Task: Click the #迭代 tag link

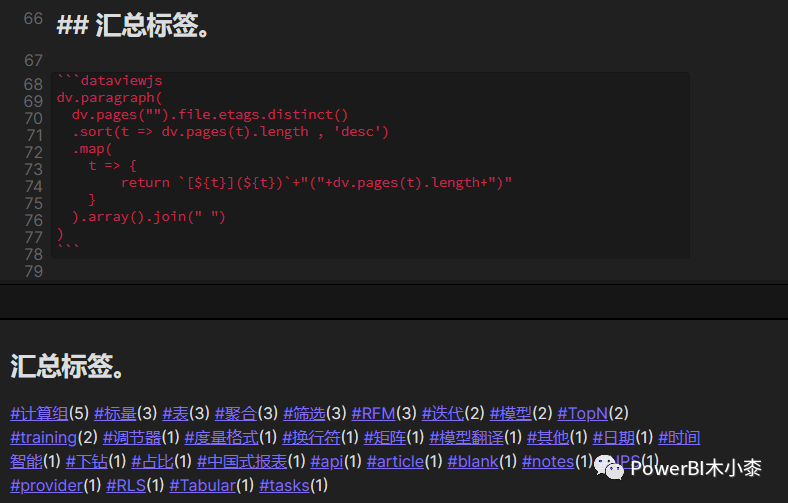Action: [x=443, y=414]
